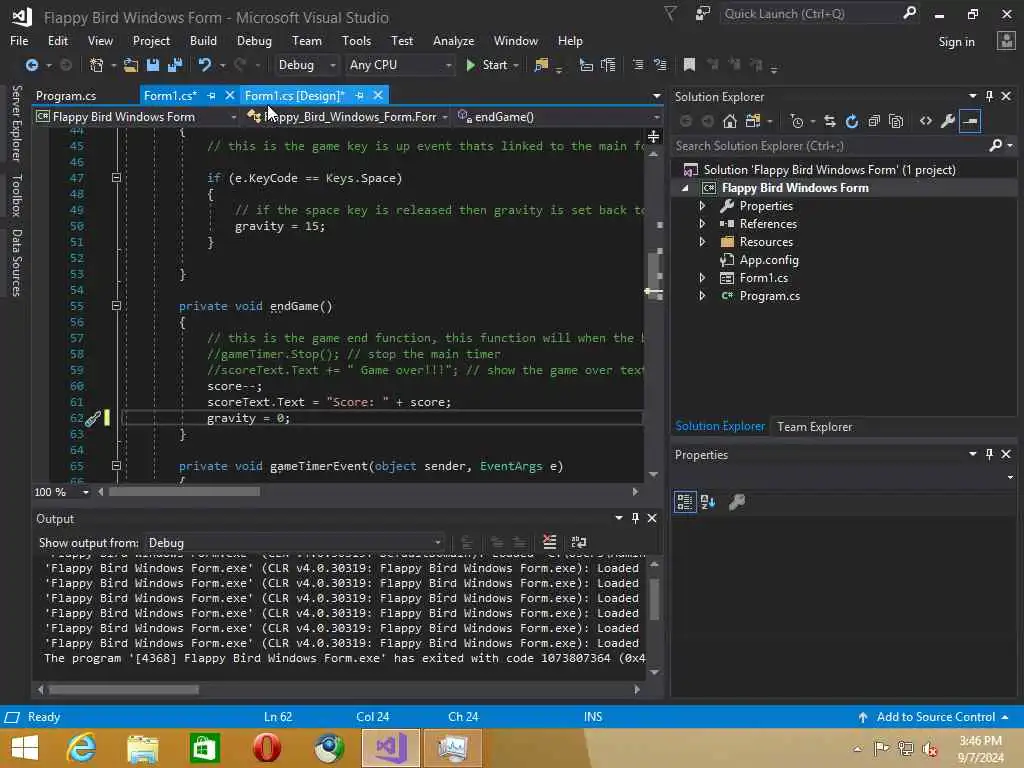1024x768 pixels.
Task: Click the Sign in link
Action: [956, 42]
